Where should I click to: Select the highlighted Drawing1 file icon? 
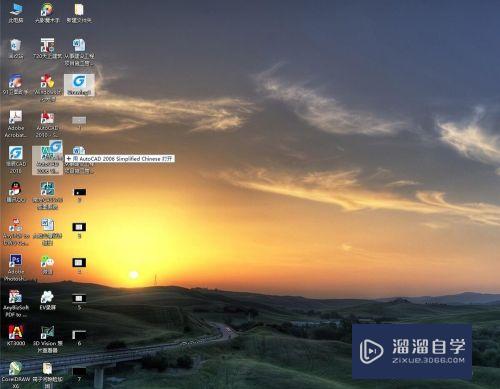79,85
